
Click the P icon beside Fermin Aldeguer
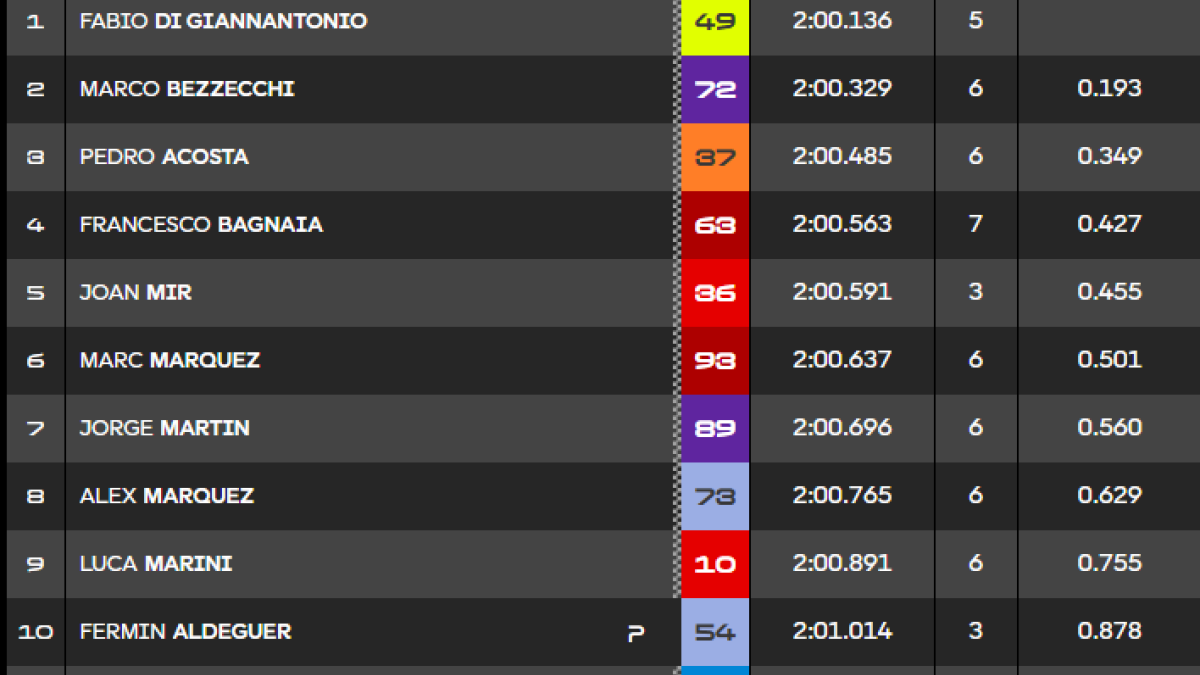point(636,633)
